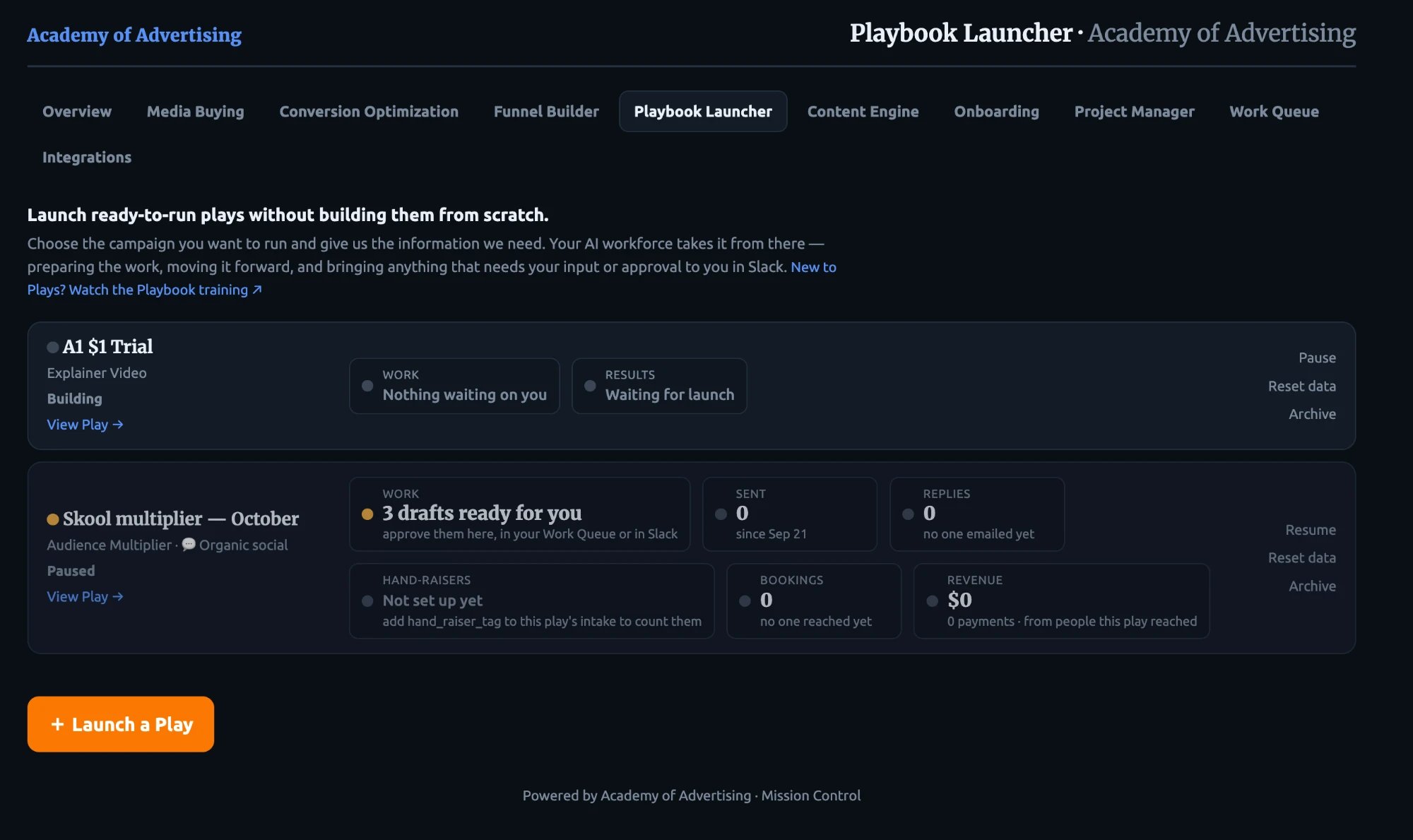Click the Bookings no one reached yet card
1413x840 pixels.
tap(814, 601)
